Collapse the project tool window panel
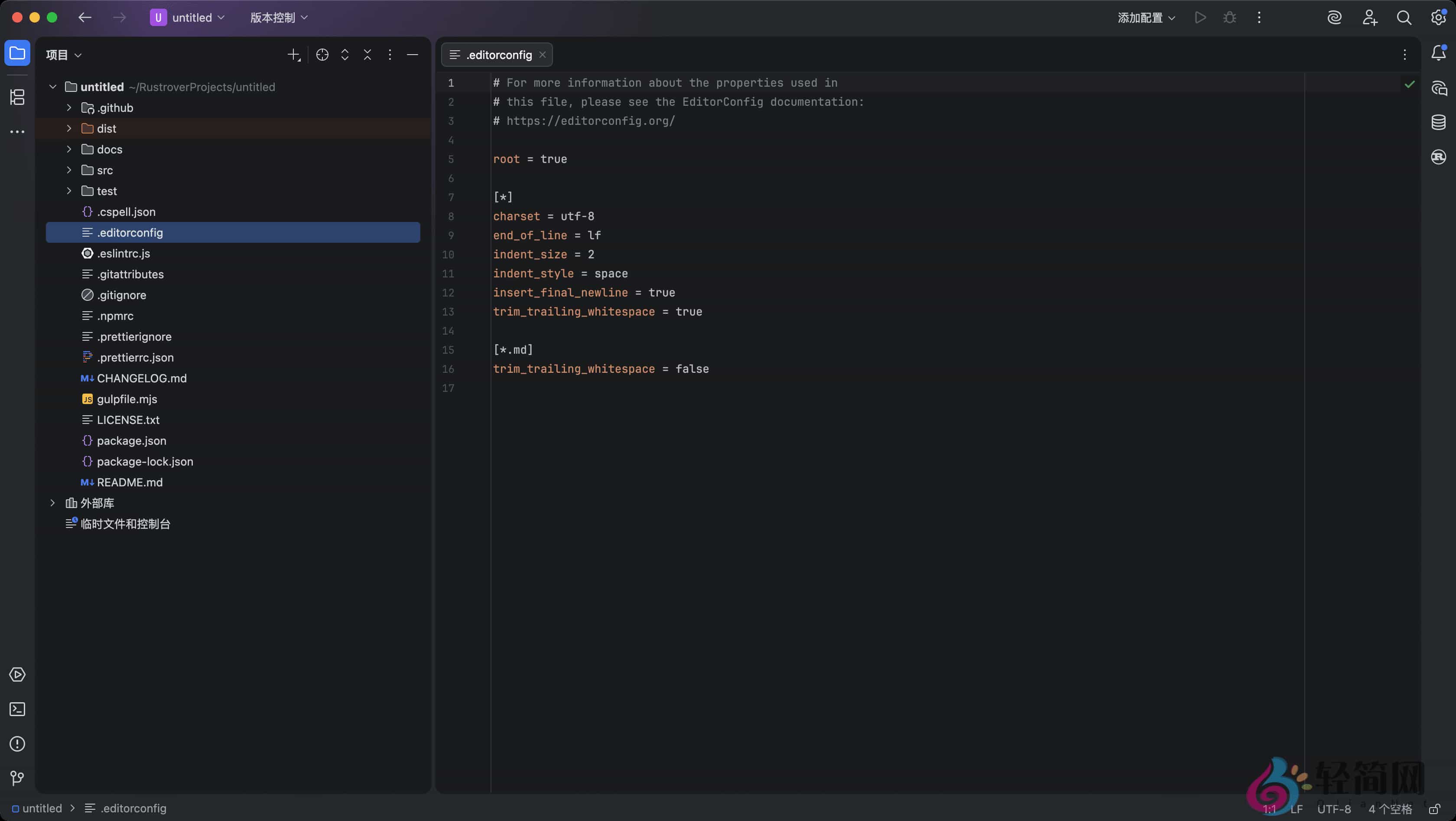The width and height of the screenshot is (1456, 821). [413, 55]
